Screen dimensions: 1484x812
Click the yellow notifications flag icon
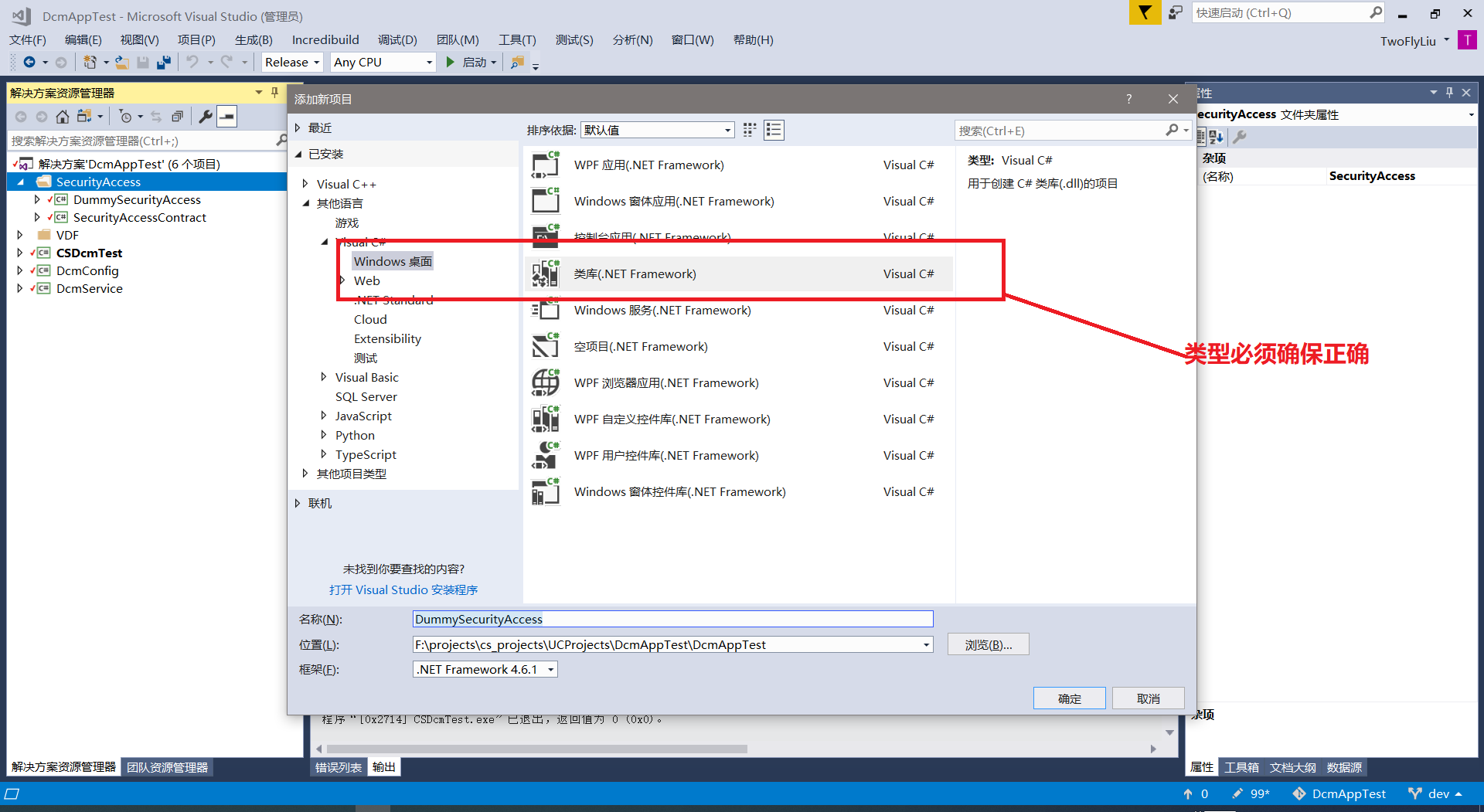click(x=1145, y=12)
